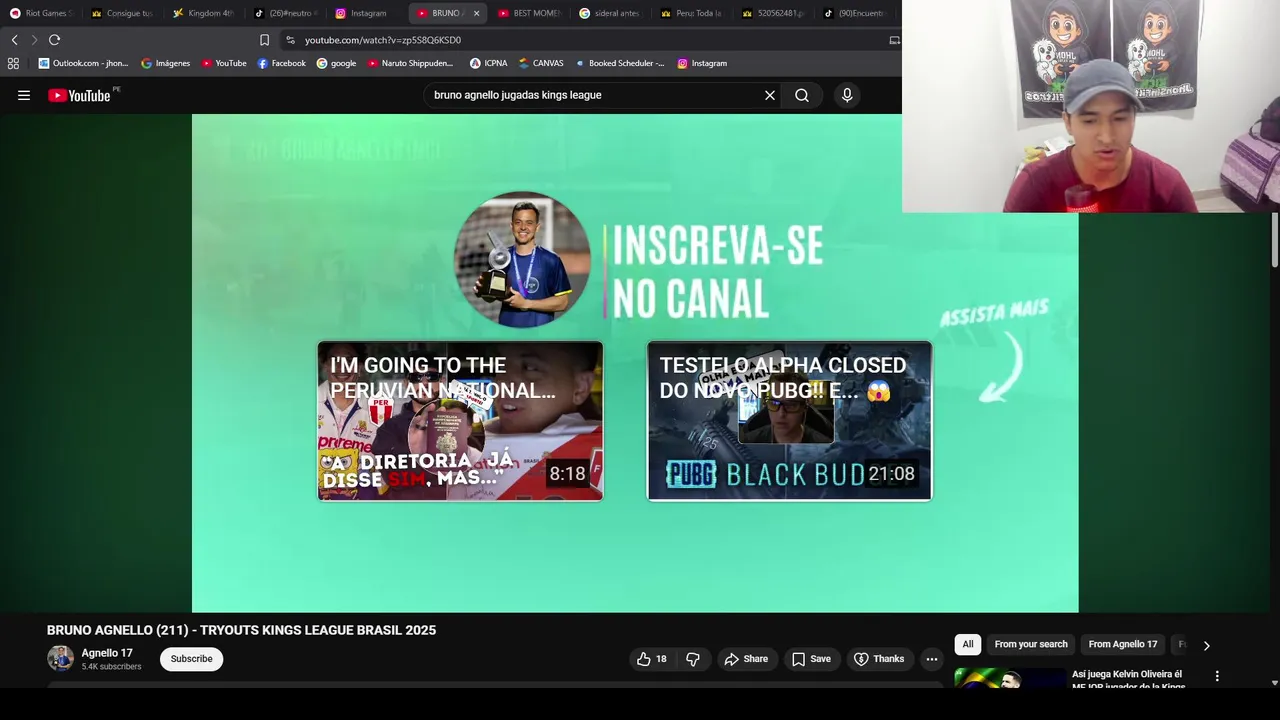Open the Outlook.com bookmark
The width and height of the screenshot is (1280, 720).
click(83, 63)
